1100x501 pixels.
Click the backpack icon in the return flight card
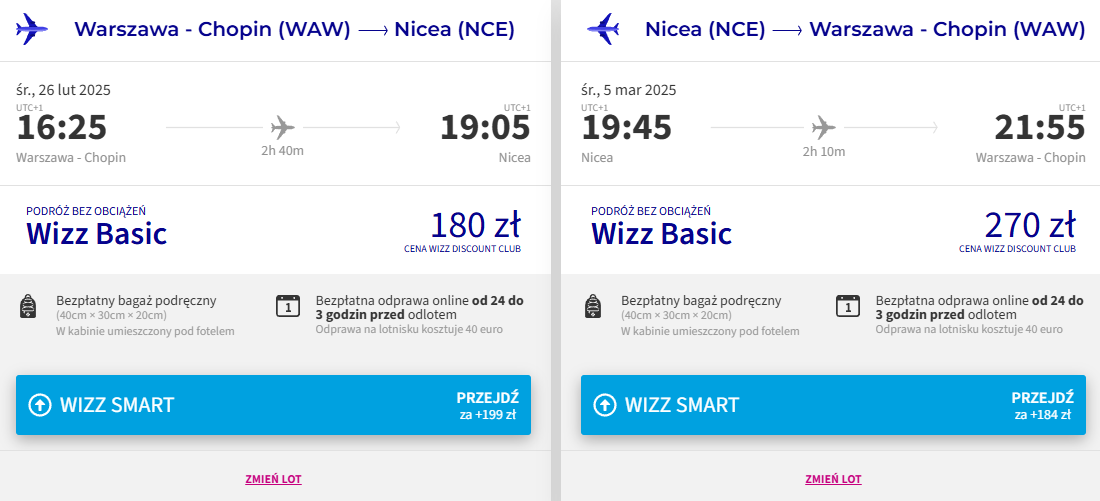coord(594,307)
